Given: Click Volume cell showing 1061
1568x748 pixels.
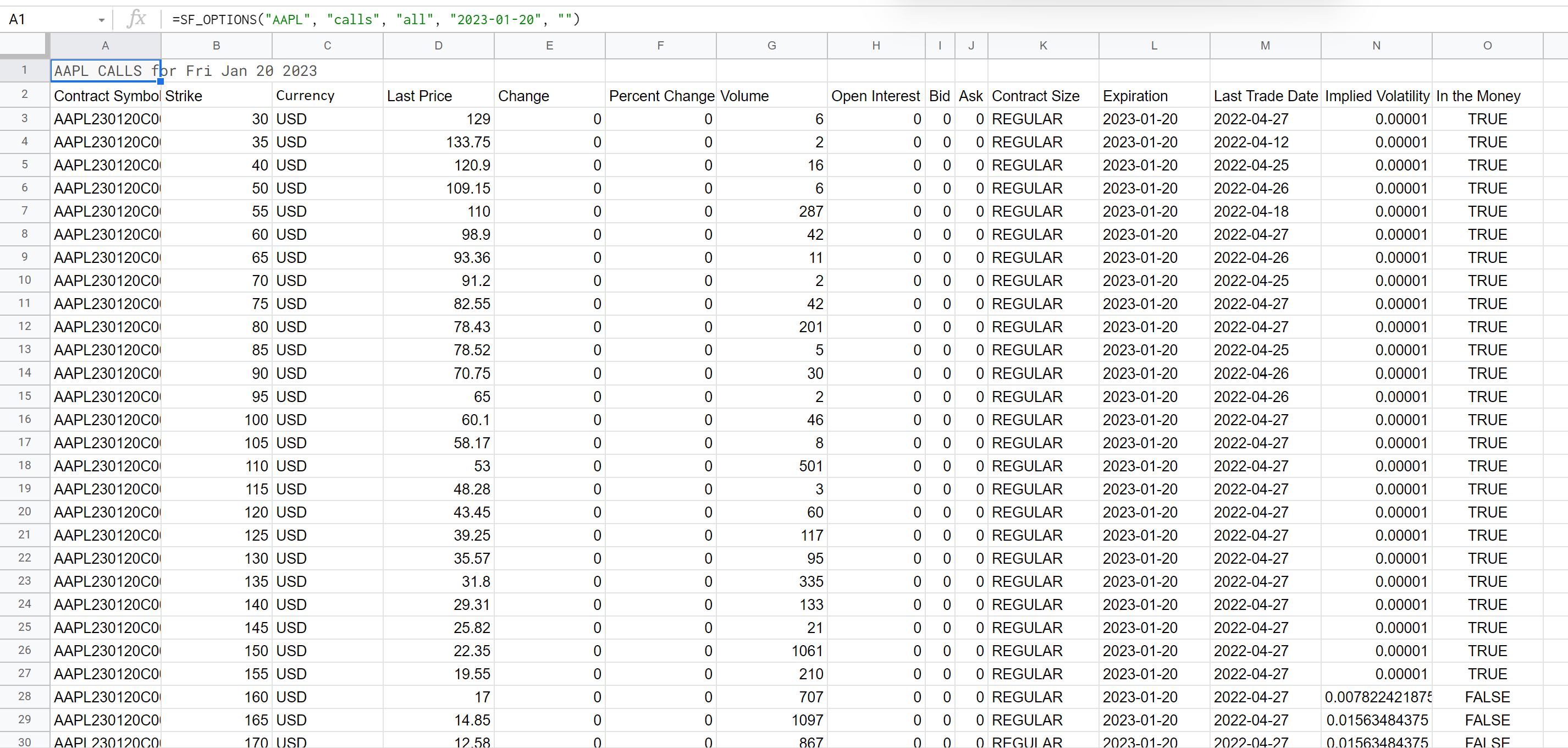Looking at the screenshot, I should click(x=771, y=651).
